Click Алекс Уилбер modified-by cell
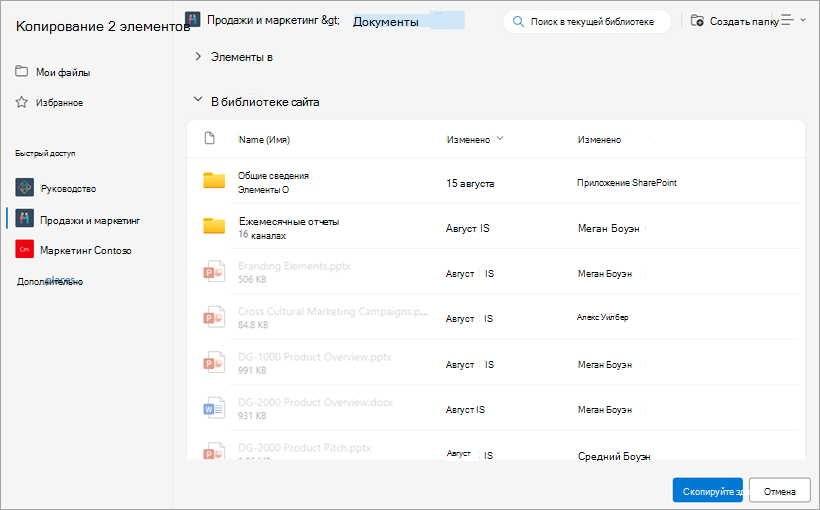820x510 pixels. [602, 317]
